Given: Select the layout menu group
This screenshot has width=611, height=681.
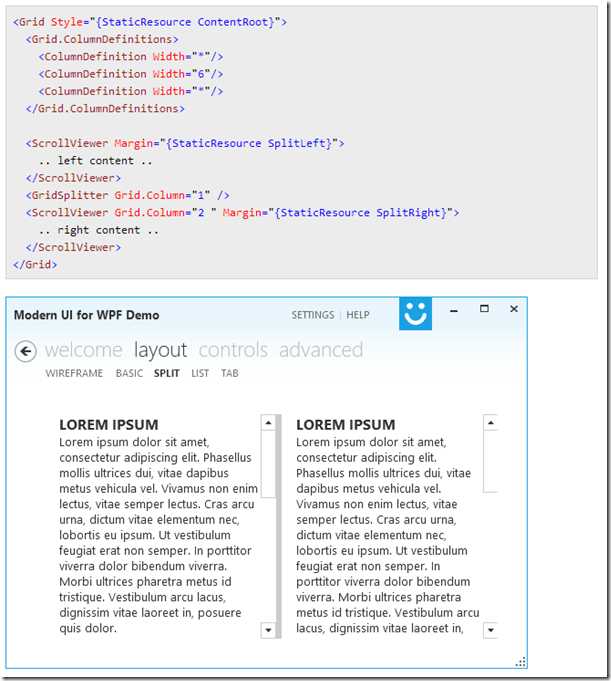Looking at the screenshot, I should pyautogui.click(x=160, y=350).
